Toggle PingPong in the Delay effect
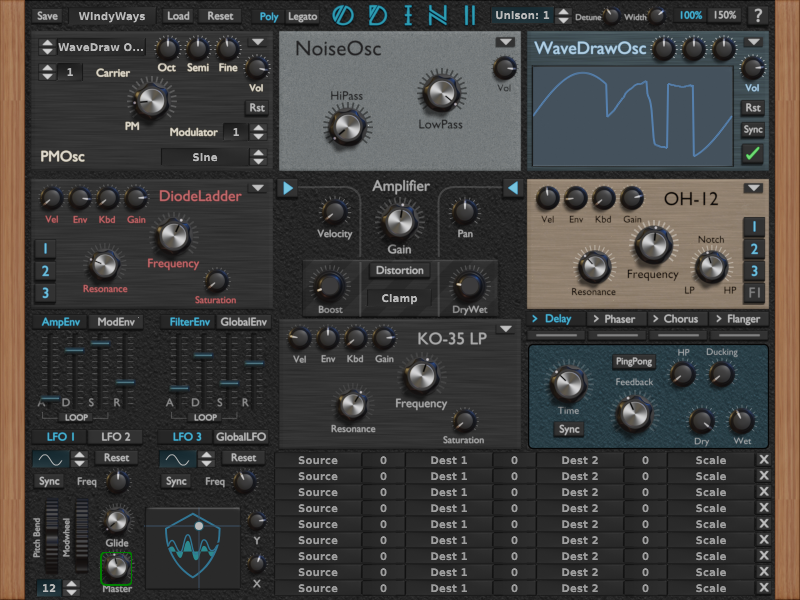This screenshot has height=600, width=800. pyautogui.click(x=634, y=361)
